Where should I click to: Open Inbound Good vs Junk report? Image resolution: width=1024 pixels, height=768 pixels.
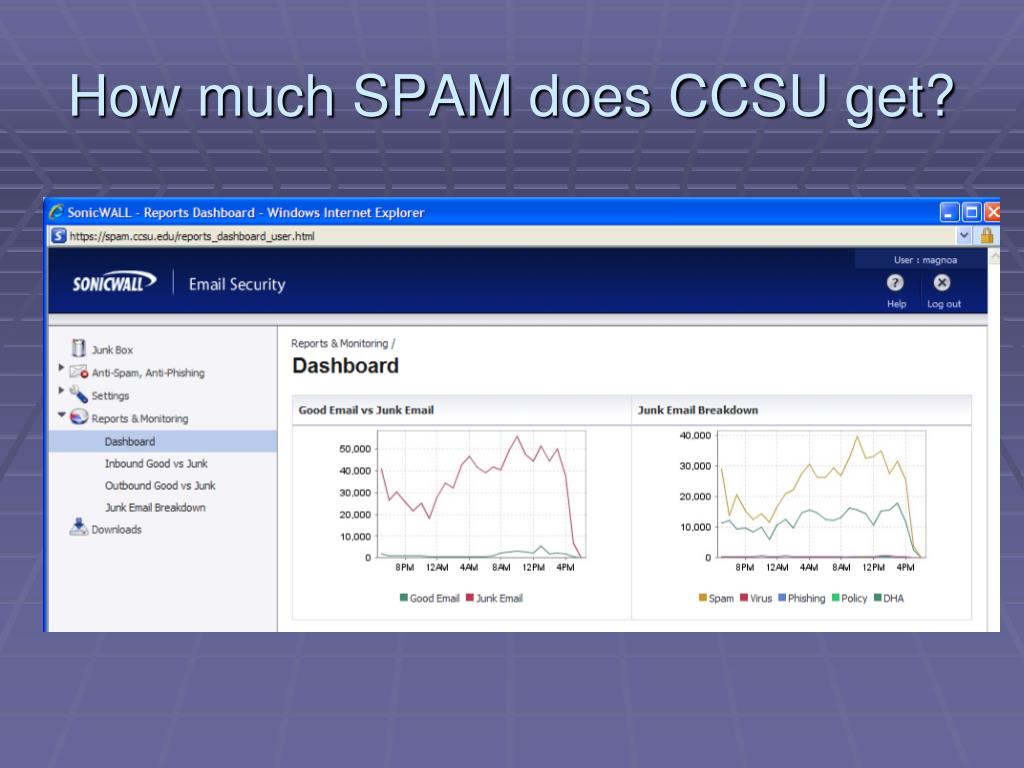point(156,464)
